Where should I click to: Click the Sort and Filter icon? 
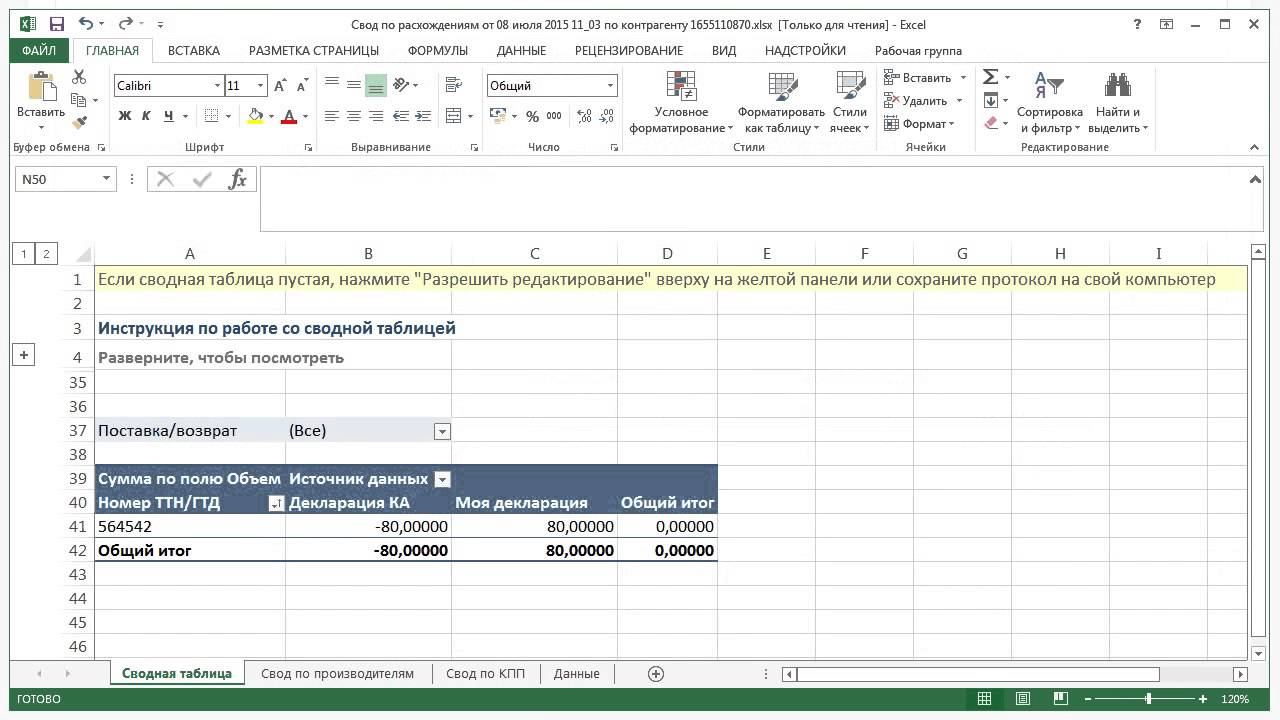click(x=1049, y=87)
